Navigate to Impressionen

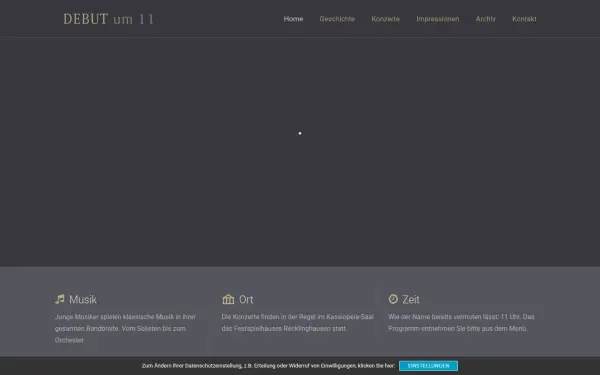pos(437,19)
